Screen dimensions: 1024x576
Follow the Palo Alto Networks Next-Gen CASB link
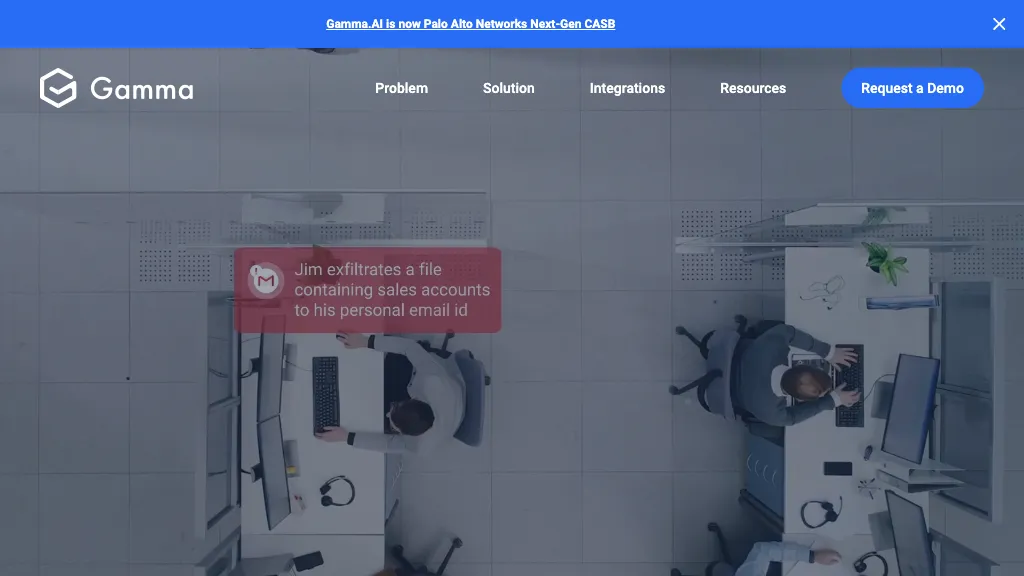pos(470,24)
